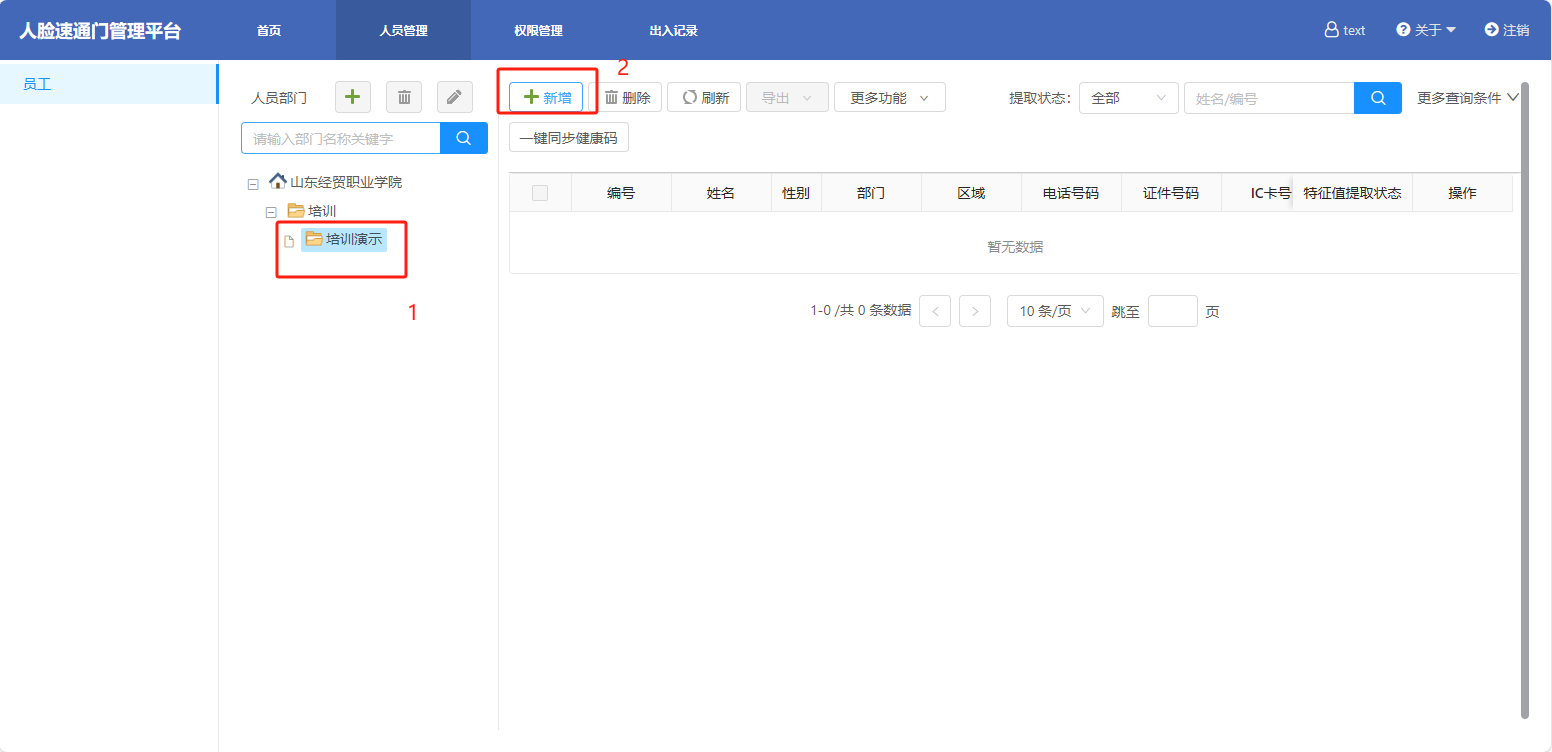Click the department search magnifier button
This screenshot has width=1552, height=752.
pyautogui.click(x=464, y=138)
